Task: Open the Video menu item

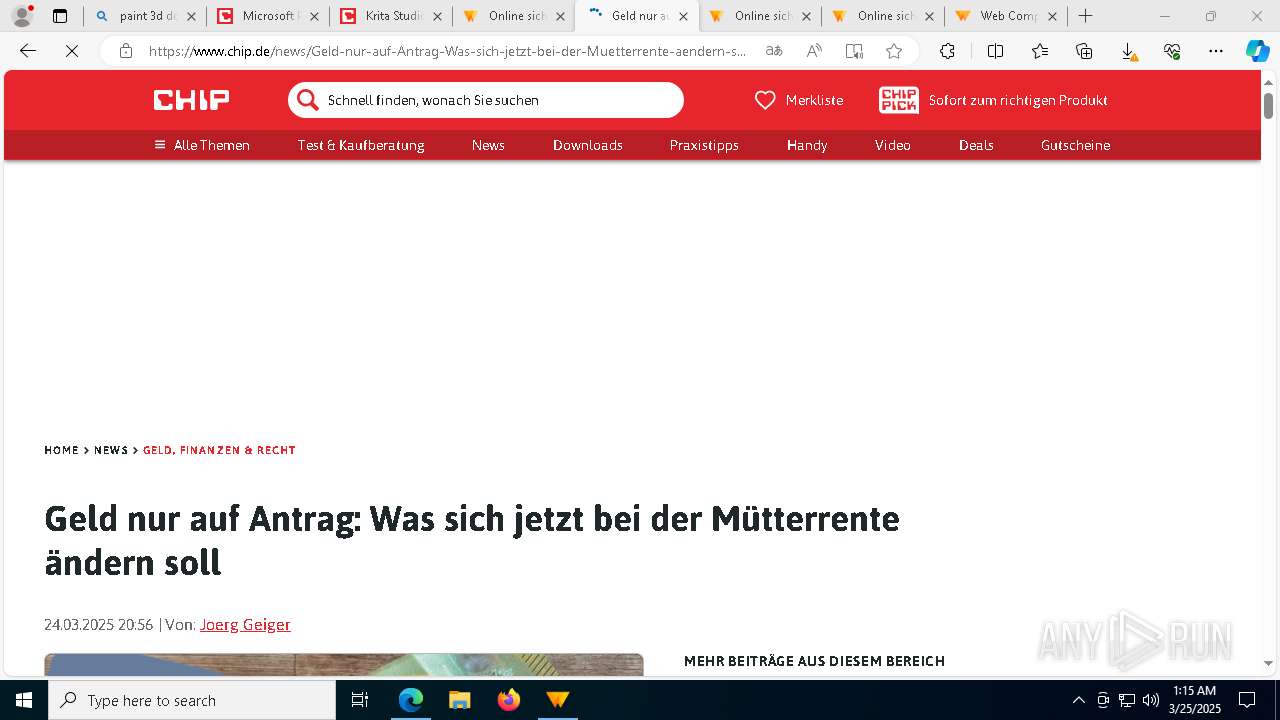Action: tap(893, 145)
